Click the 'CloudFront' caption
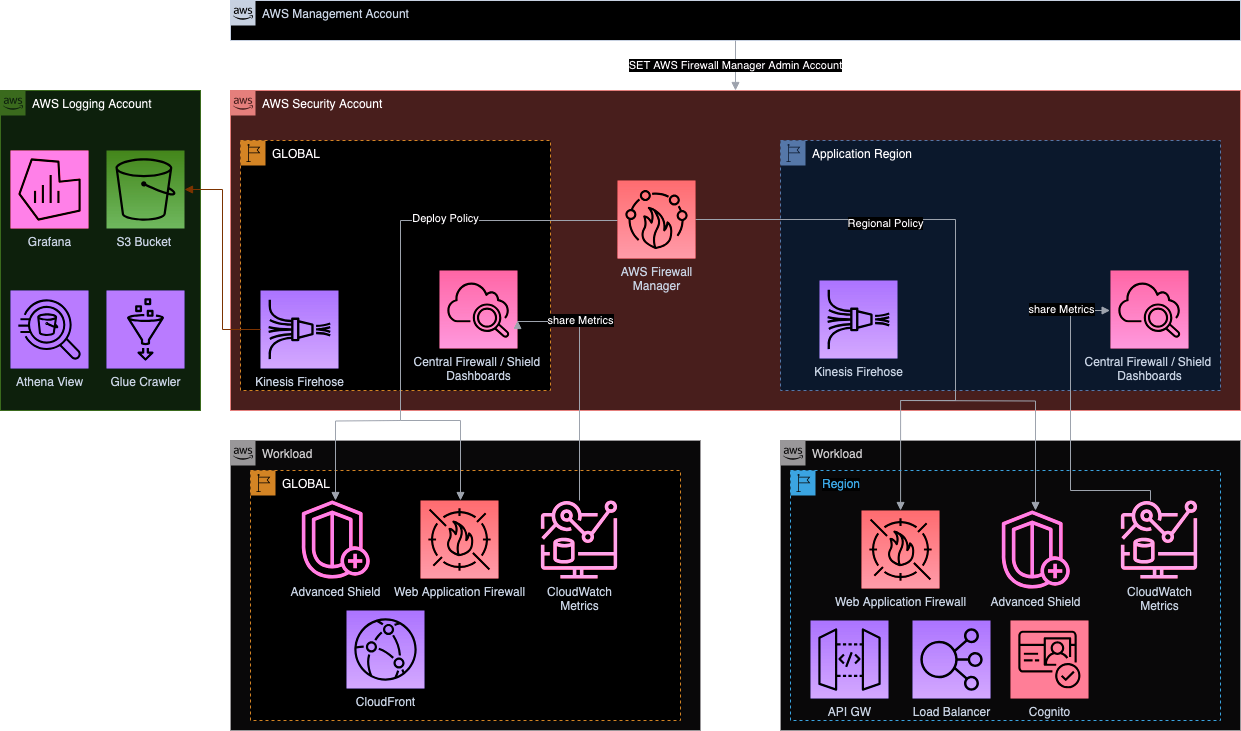The width and height of the screenshot is (1241, 731). [385, 702]
